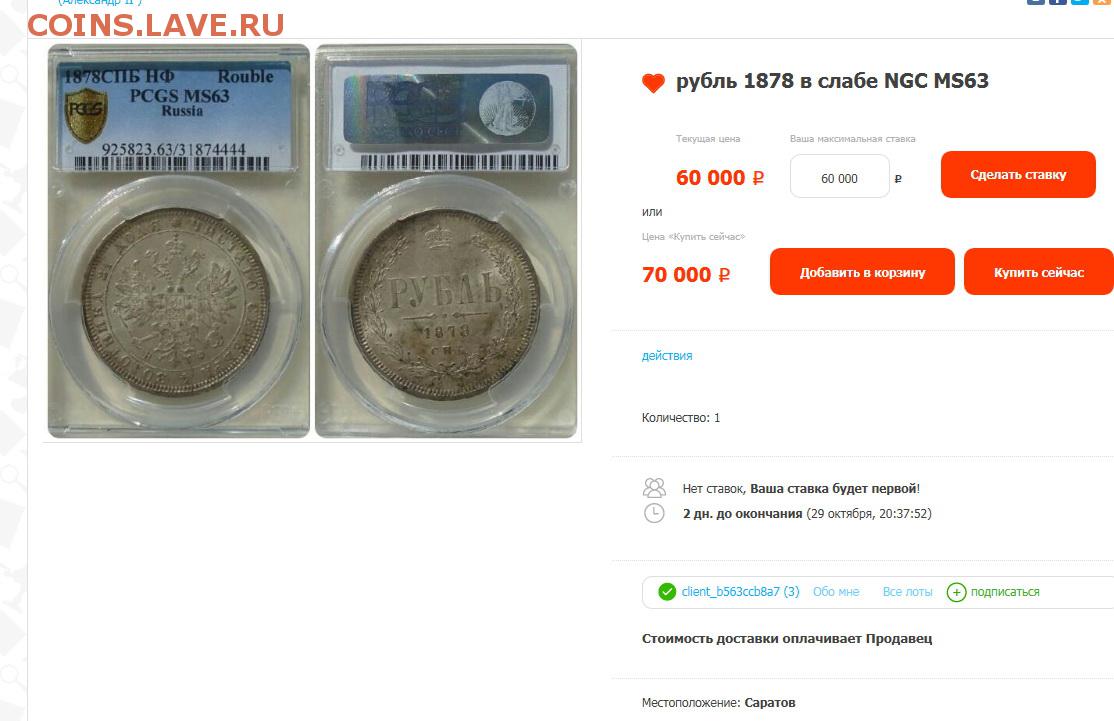1114x721 pixels.
Task: Focus the maximum bid field showing 60 000
Action: 839,176
